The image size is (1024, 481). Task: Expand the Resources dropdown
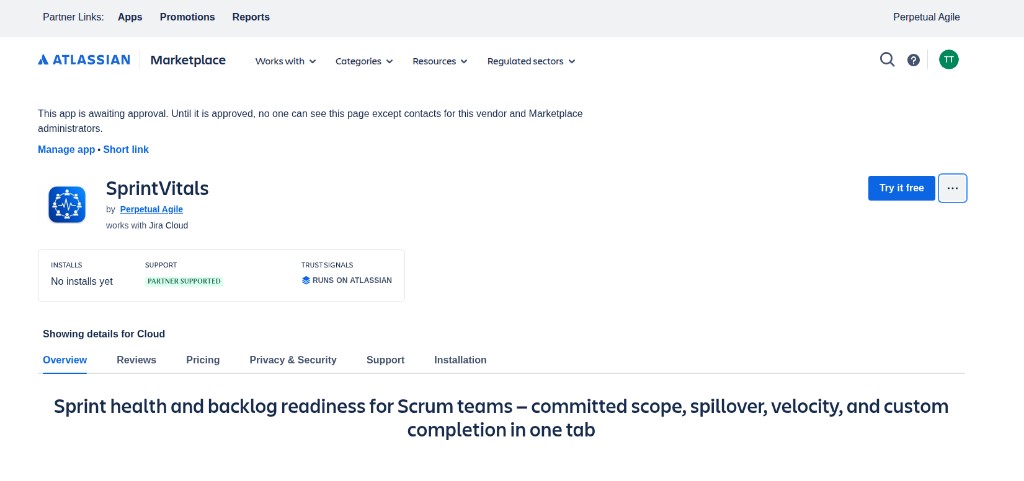point(440,61)
